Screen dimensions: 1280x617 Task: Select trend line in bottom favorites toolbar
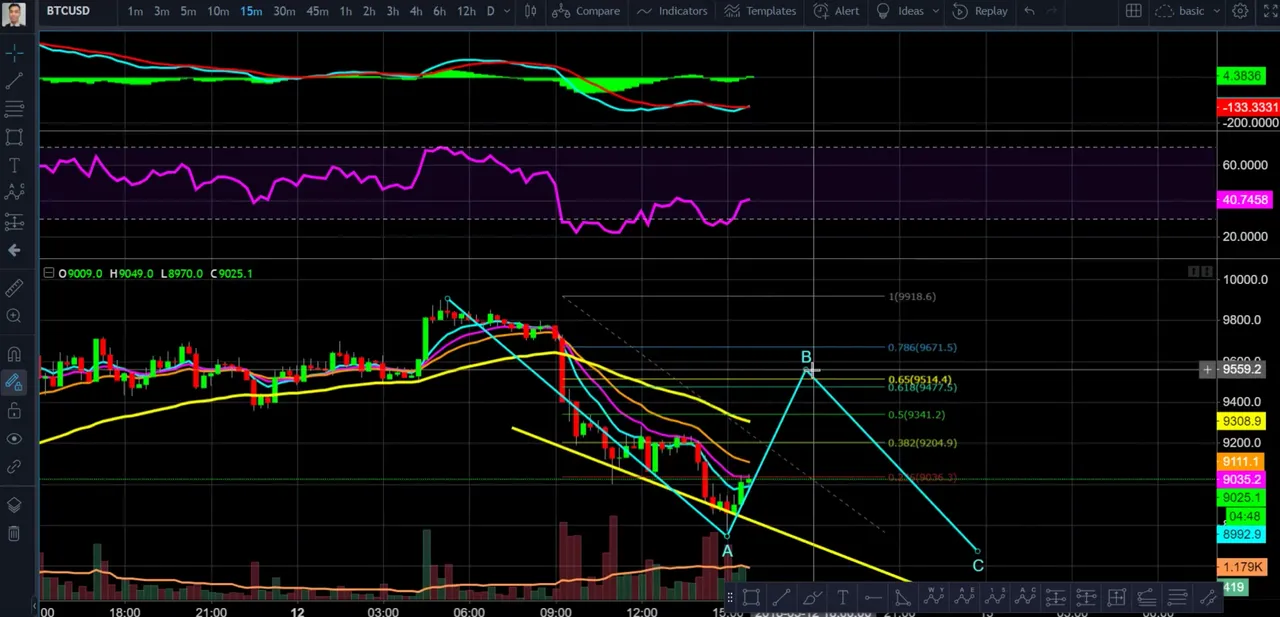coord(781,598)
